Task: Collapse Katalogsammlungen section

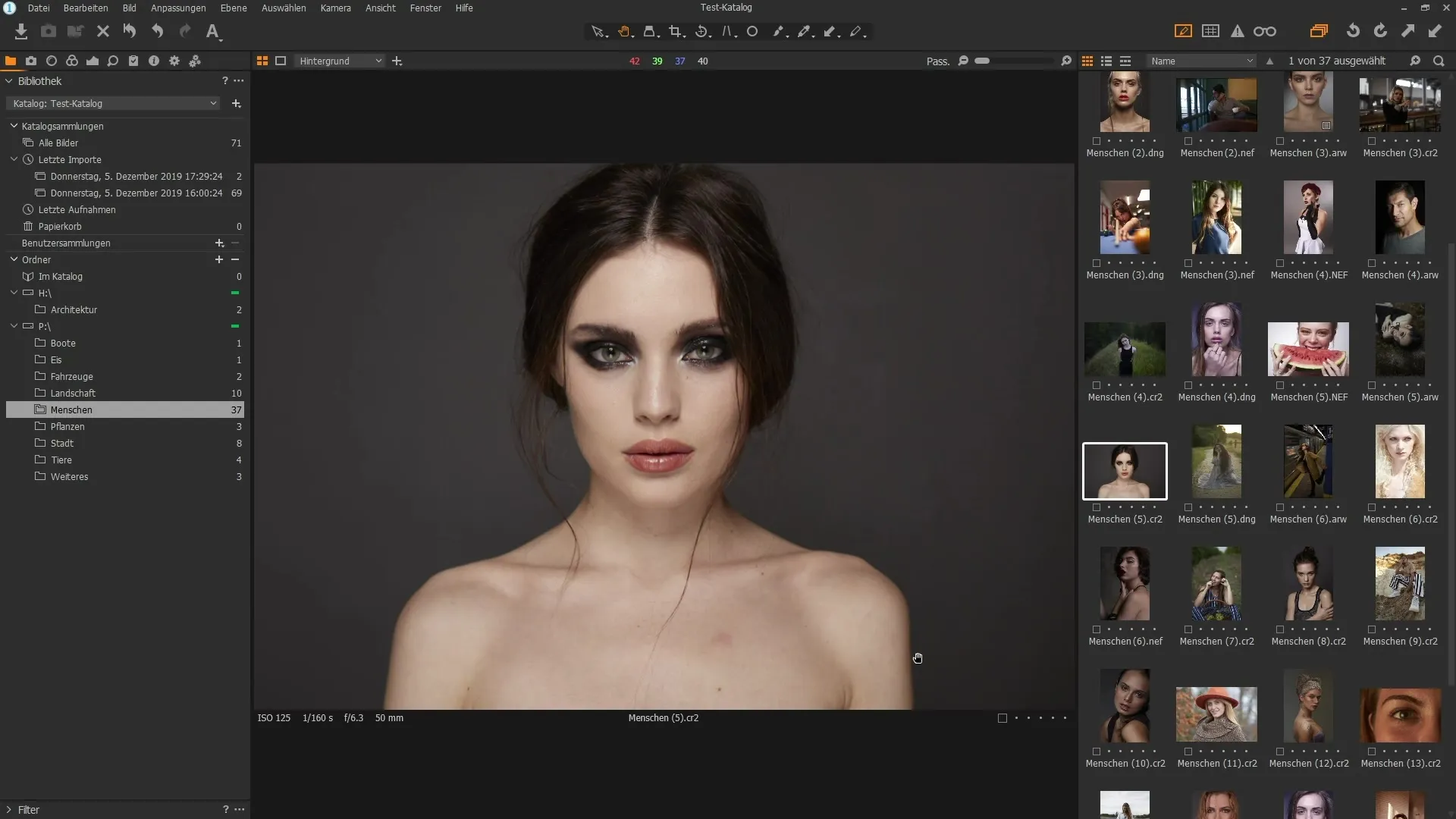Action: tap(14, 126)
